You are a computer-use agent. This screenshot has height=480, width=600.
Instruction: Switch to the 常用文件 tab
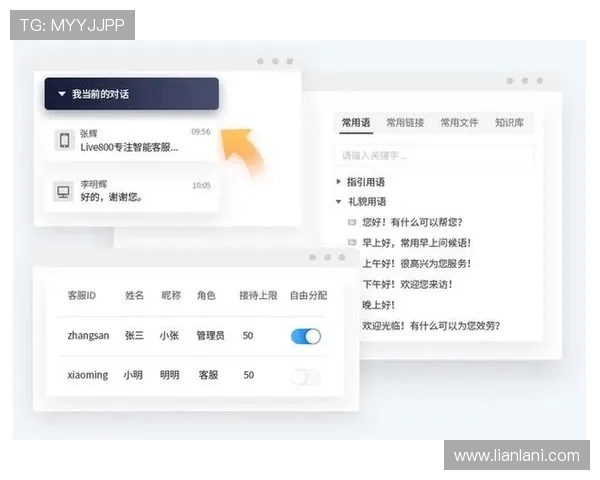(459, 122)
